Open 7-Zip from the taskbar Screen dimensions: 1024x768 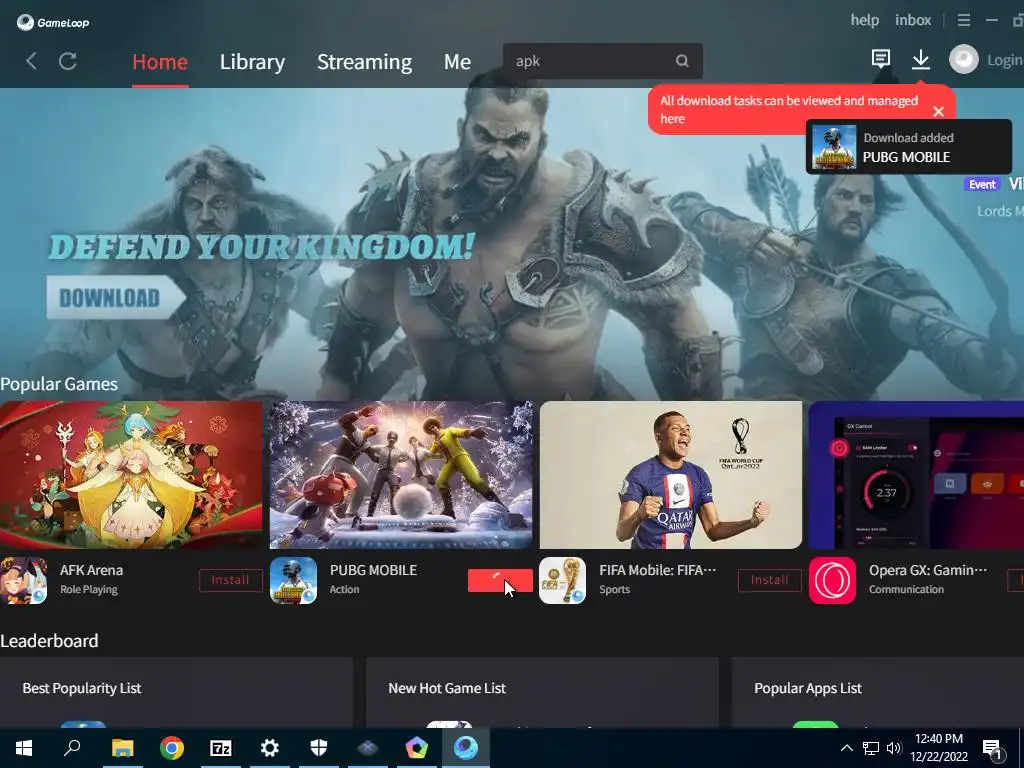pyautogui.click(x=221, y=748)
